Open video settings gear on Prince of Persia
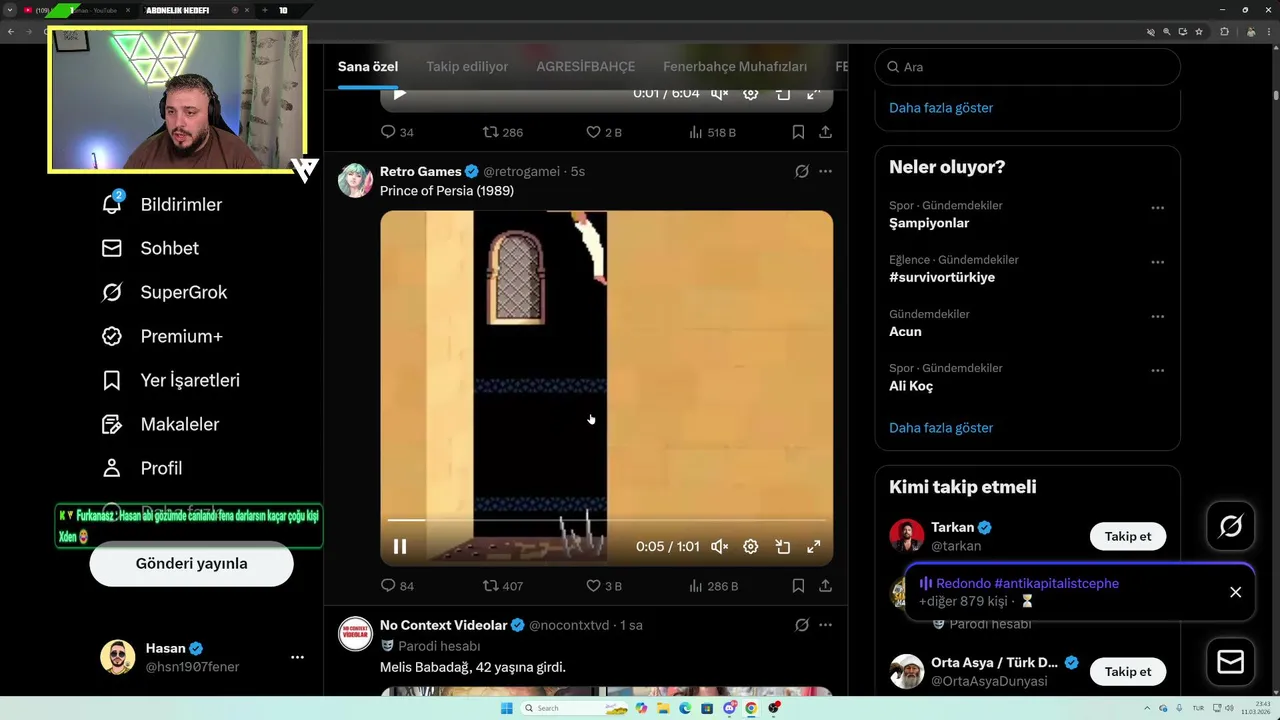 click(751, 547)
